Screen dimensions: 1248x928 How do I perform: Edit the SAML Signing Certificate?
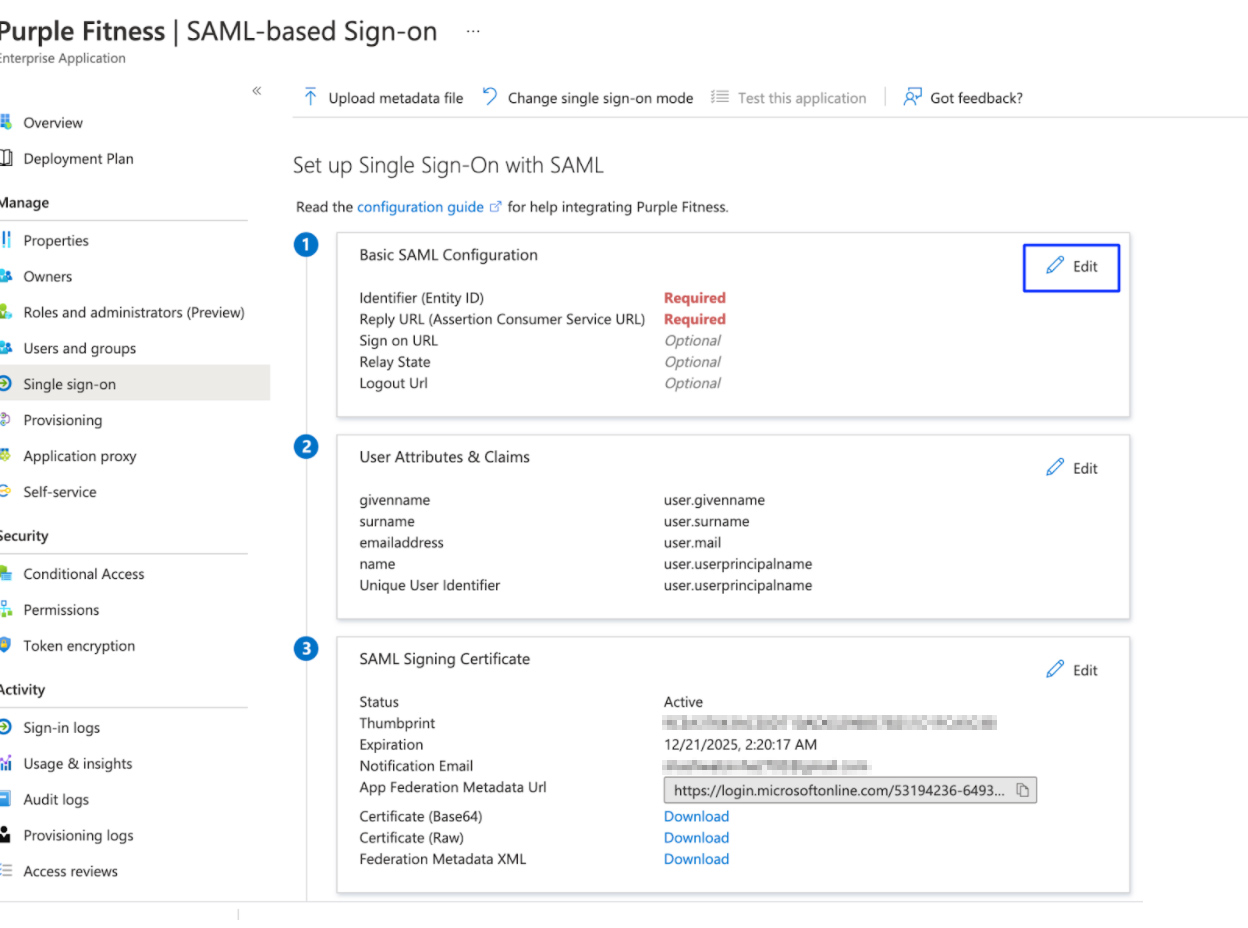[x=1071, y=670]
